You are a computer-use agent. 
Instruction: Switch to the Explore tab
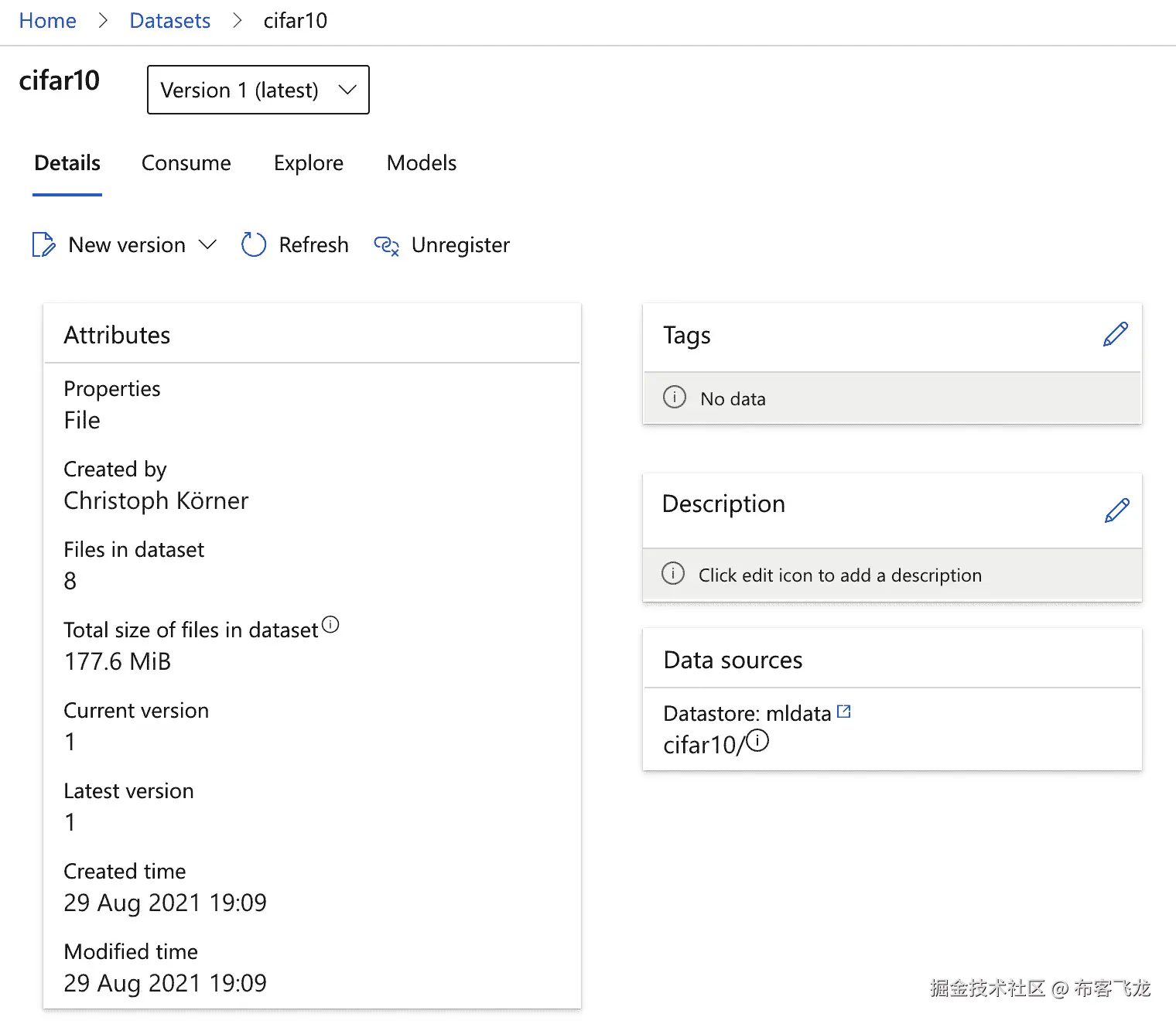pos(308,163)
